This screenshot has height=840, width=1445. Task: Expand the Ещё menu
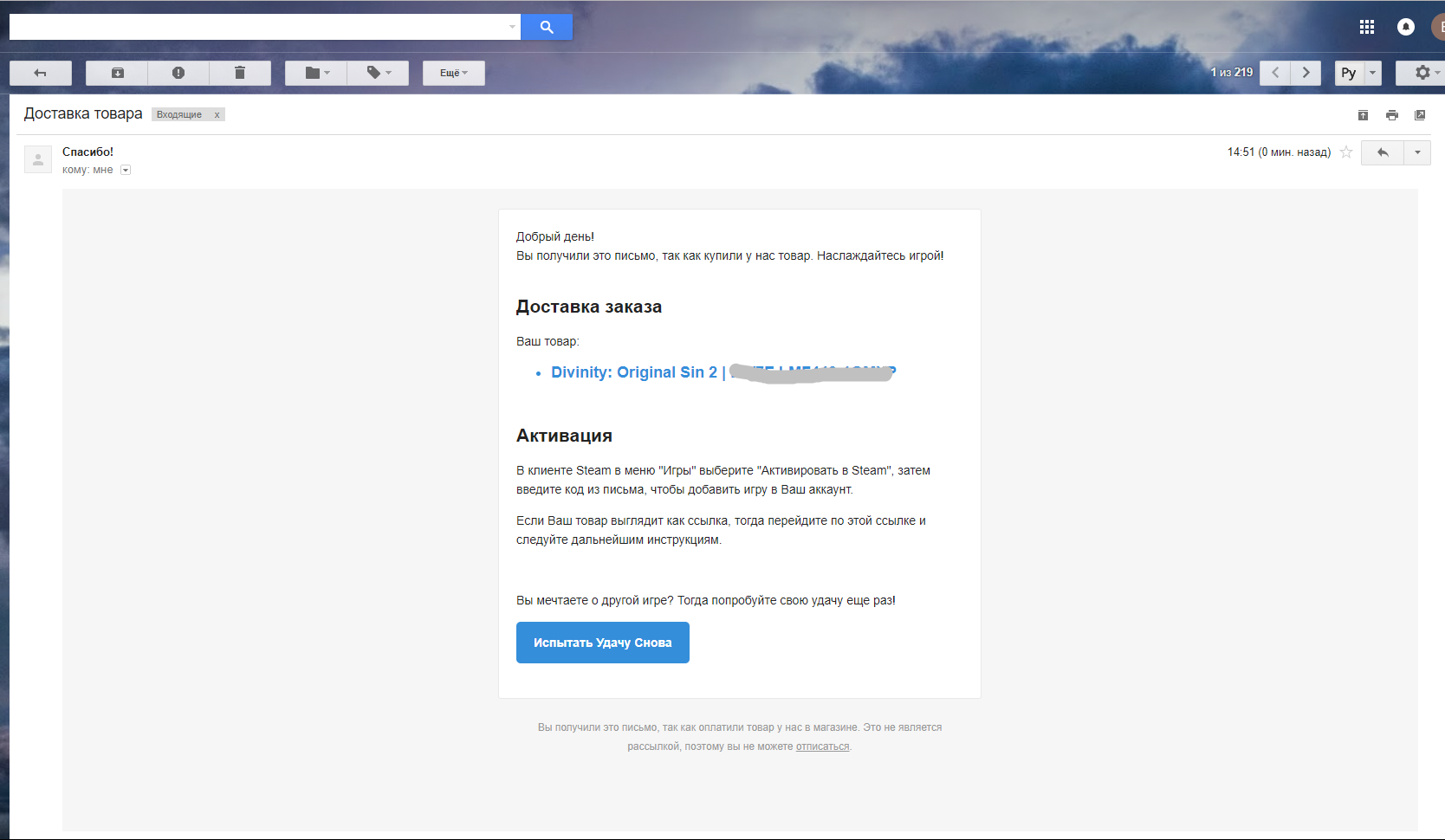point(453,73)
